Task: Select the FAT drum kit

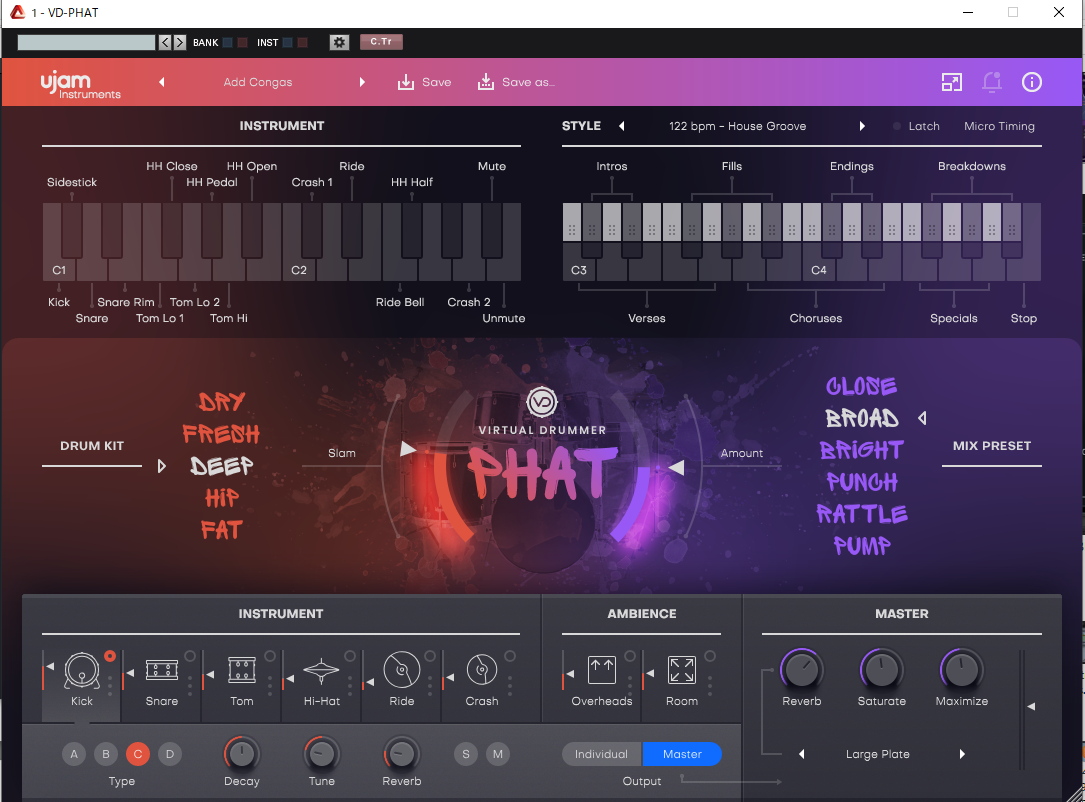Action: tap(221, 530)
